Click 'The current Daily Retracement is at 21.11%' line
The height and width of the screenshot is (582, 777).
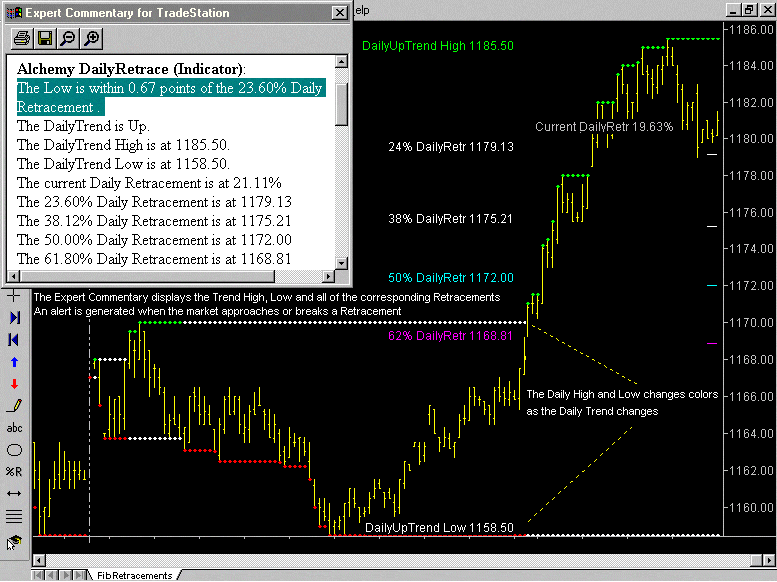point(149,183)
